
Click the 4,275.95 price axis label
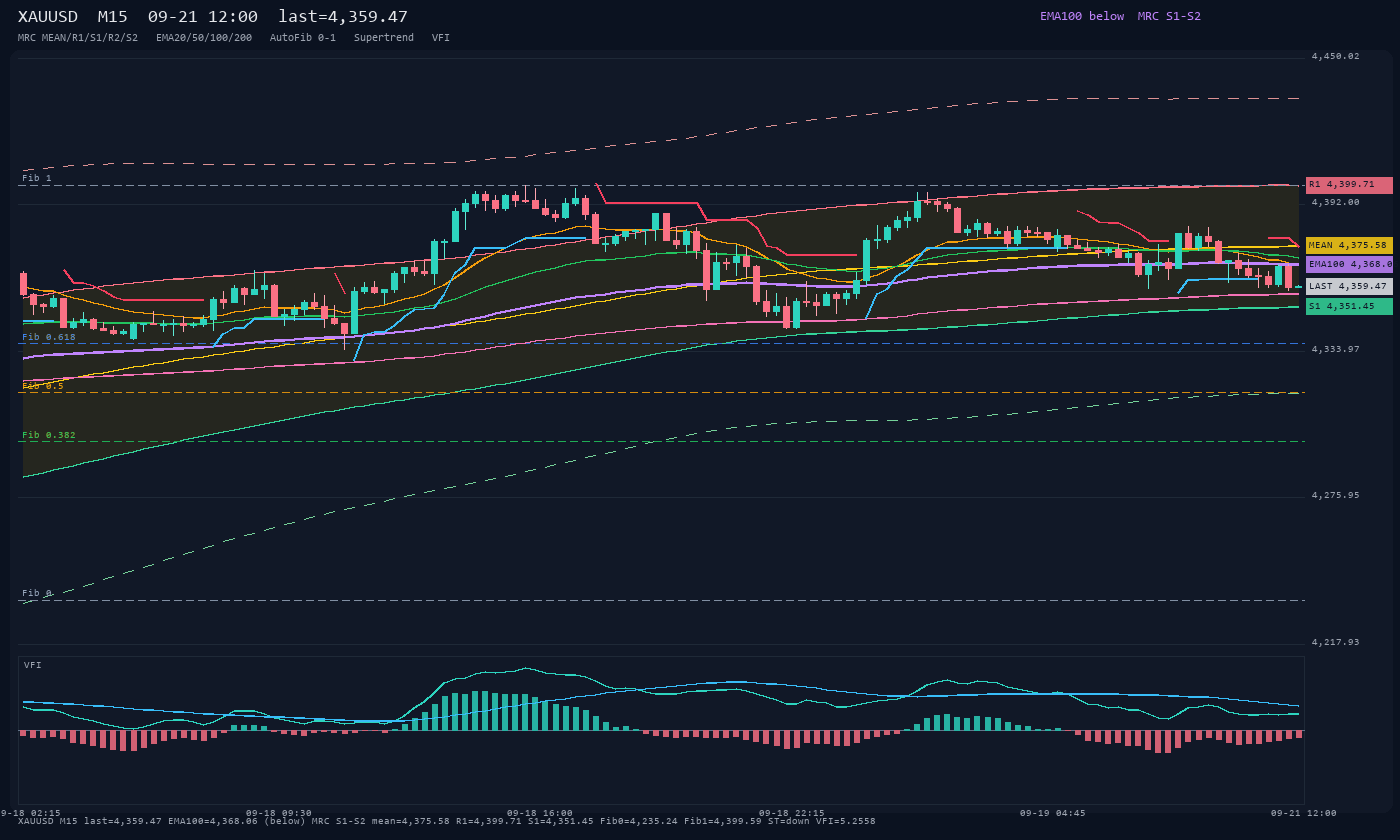(x=1336, y=495)
